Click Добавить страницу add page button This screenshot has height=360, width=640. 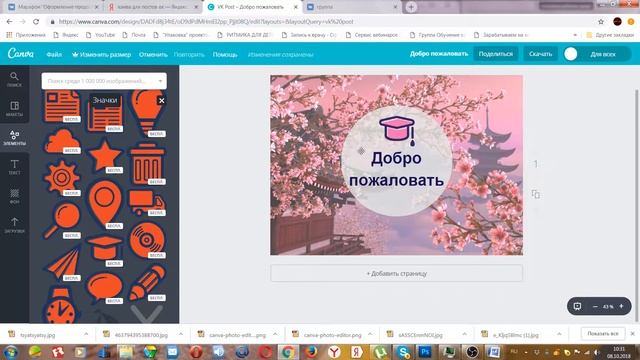click(x=396, y=273)
